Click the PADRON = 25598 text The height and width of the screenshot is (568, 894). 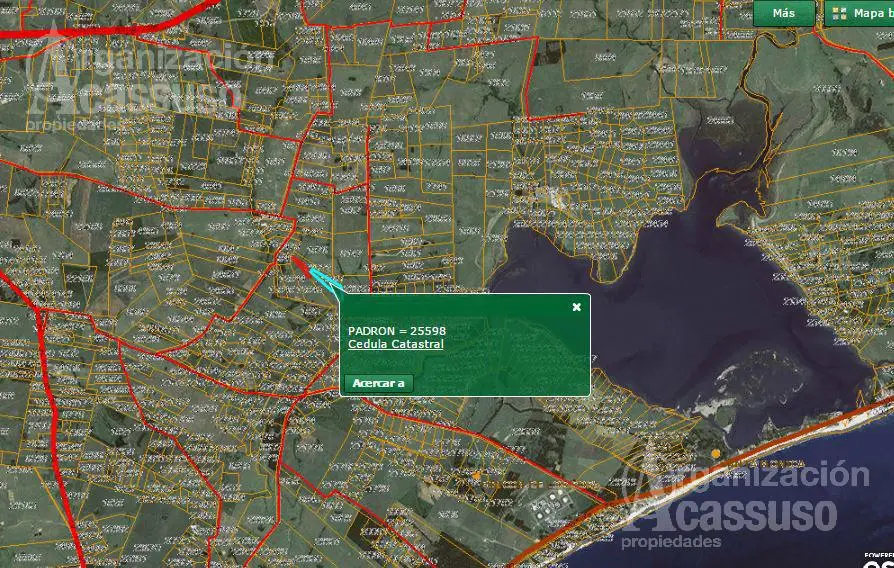coord(397,330)
